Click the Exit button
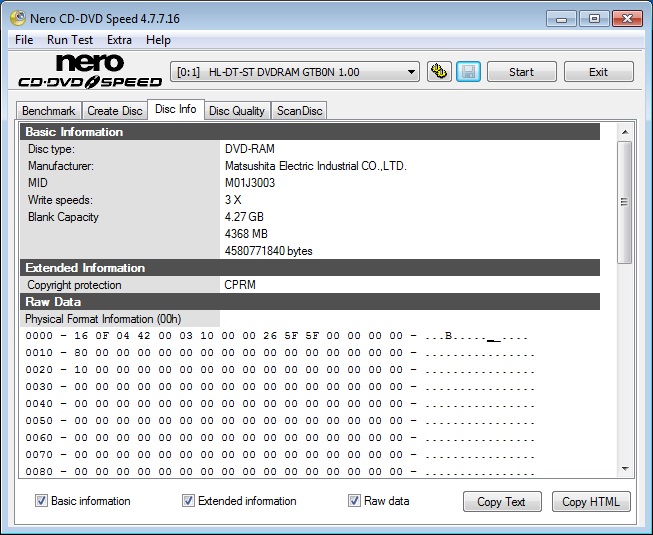 pyautogui.click(x=598, y=72)
